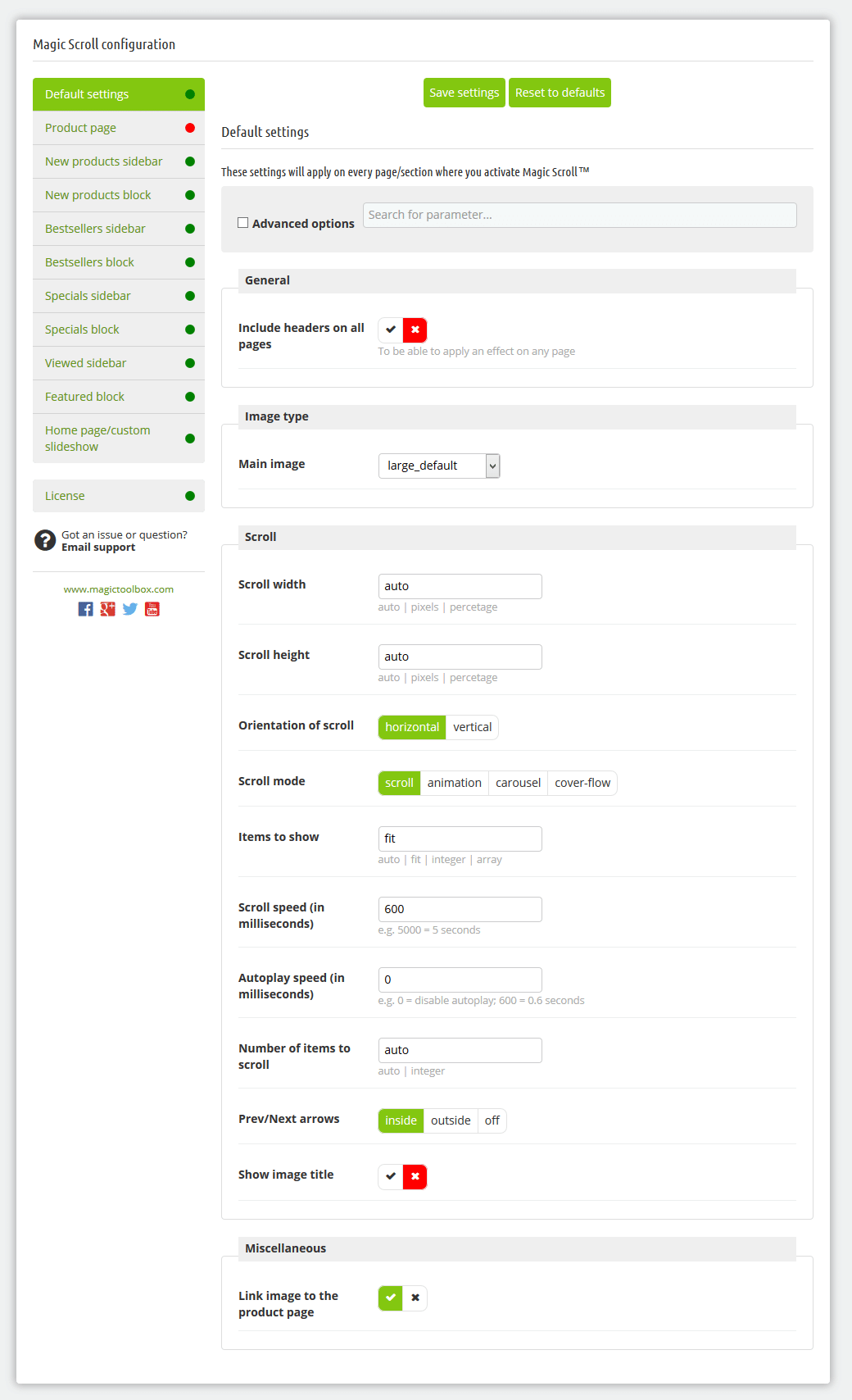Open the Product page settings tab
852x1400 pixels.
119,128
